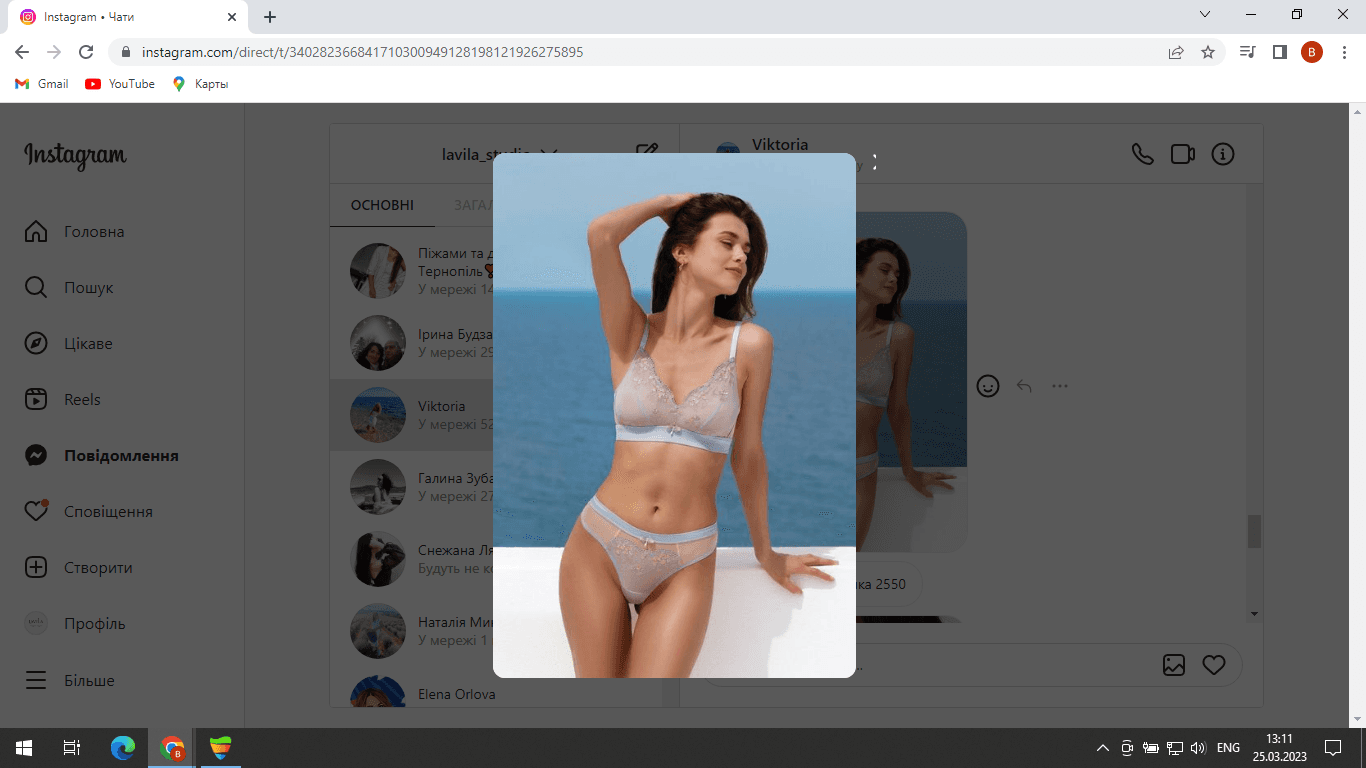The height and width of the screenshot is (768, 1366).
Task: Open the Цікаве explore section
Action: tap(68, 344)
